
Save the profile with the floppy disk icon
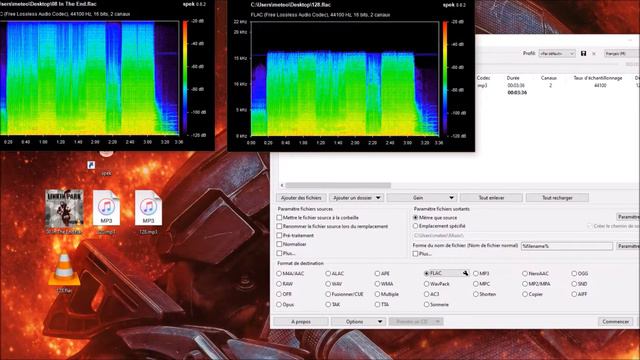[x=583, y=53]
